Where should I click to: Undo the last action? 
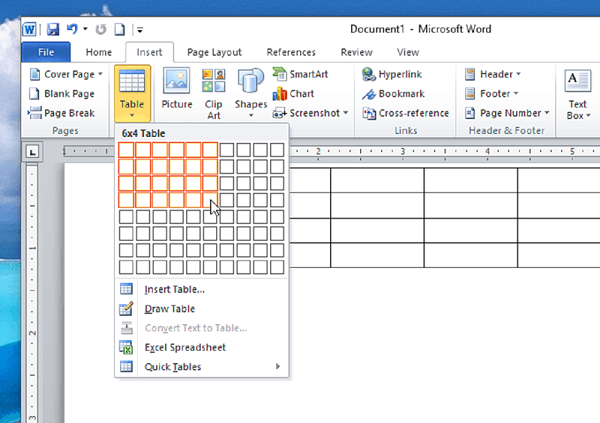point(72,29)
